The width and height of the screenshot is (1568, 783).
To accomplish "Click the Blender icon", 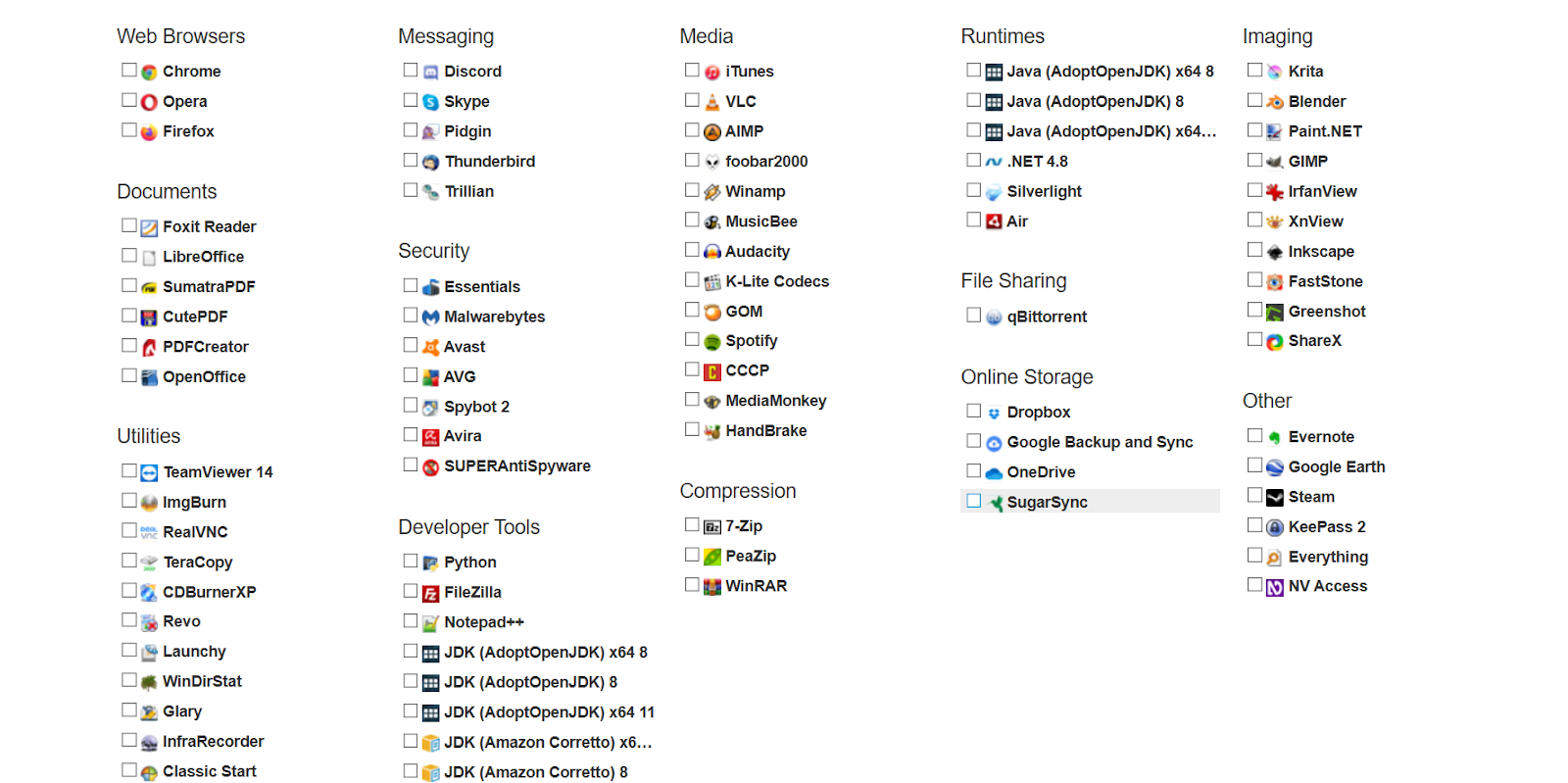I will point(1275,102).
